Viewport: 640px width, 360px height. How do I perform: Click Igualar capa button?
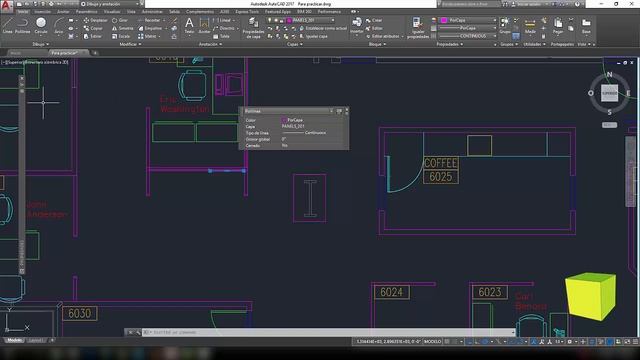(313, 36)
